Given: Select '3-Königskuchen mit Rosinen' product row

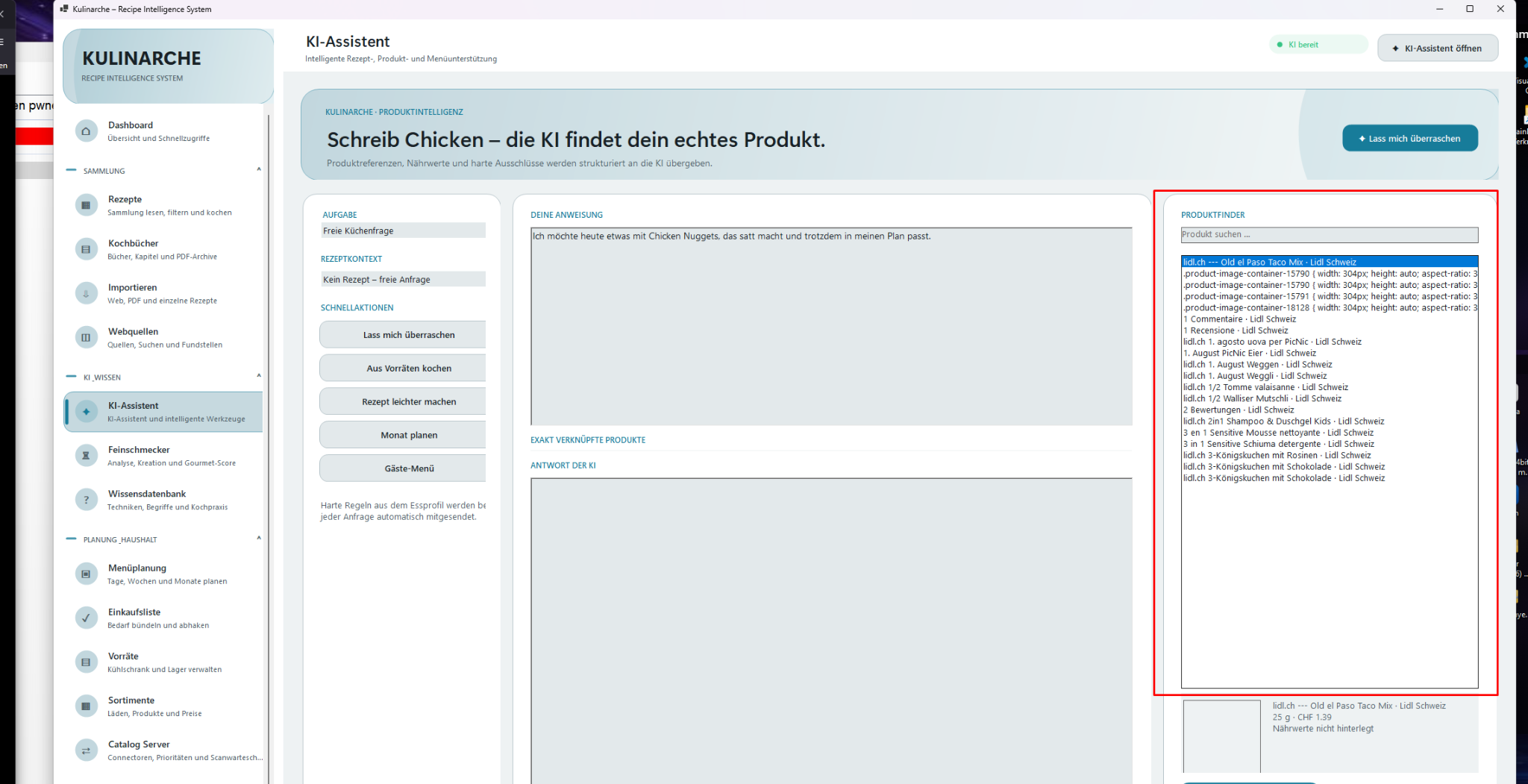Looking at the screenshot, I should [1329, 455].
